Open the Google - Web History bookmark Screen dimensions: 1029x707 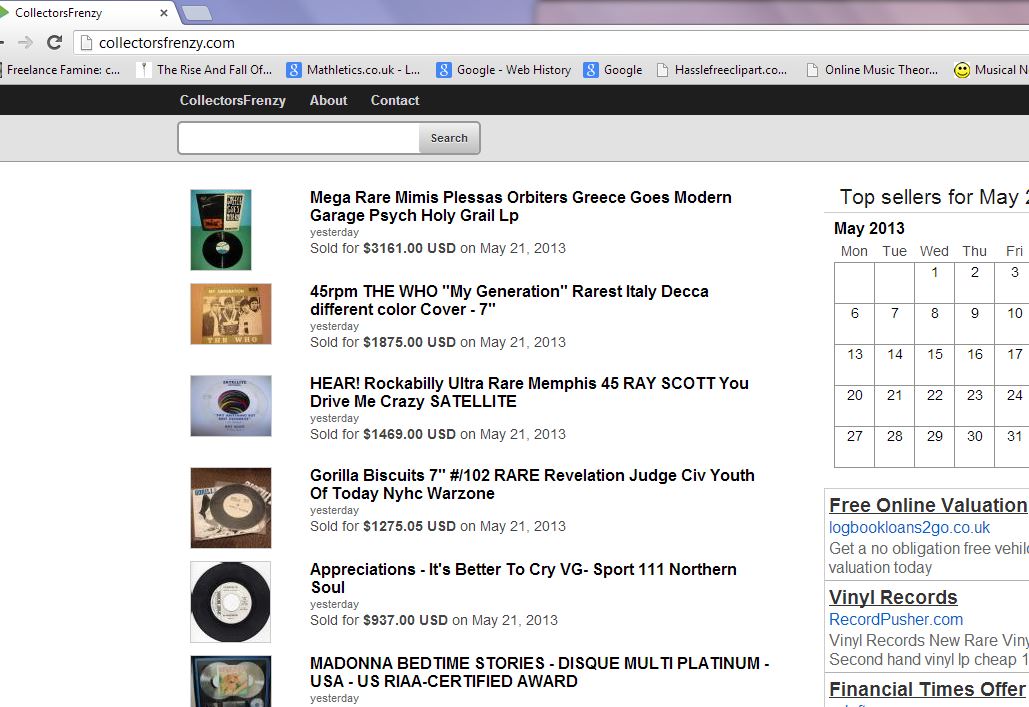click(x=503, y=70)
